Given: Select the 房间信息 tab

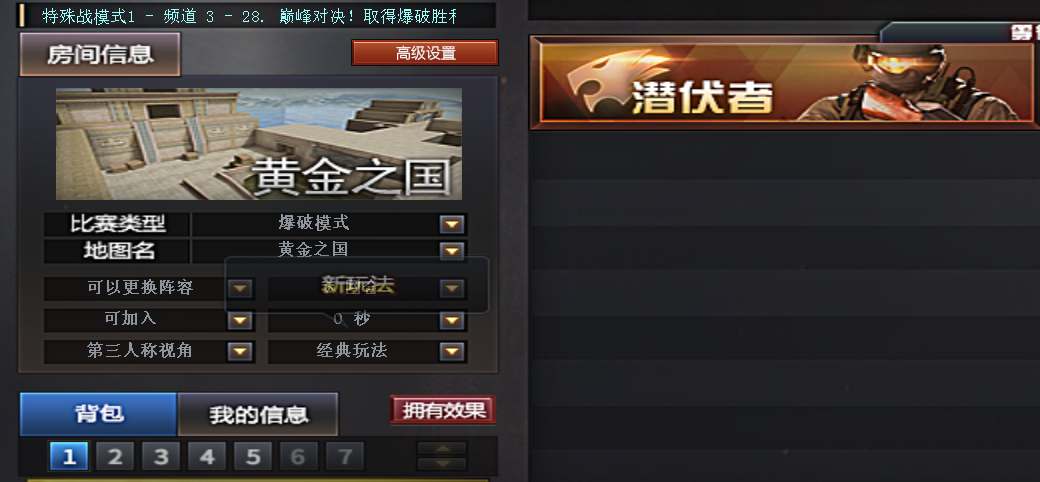Looking at the screenshot, I should tap(100, 54).
